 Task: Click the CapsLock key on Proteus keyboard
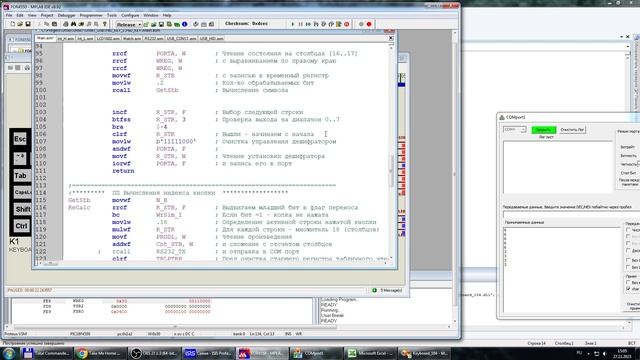click(22, 192)
